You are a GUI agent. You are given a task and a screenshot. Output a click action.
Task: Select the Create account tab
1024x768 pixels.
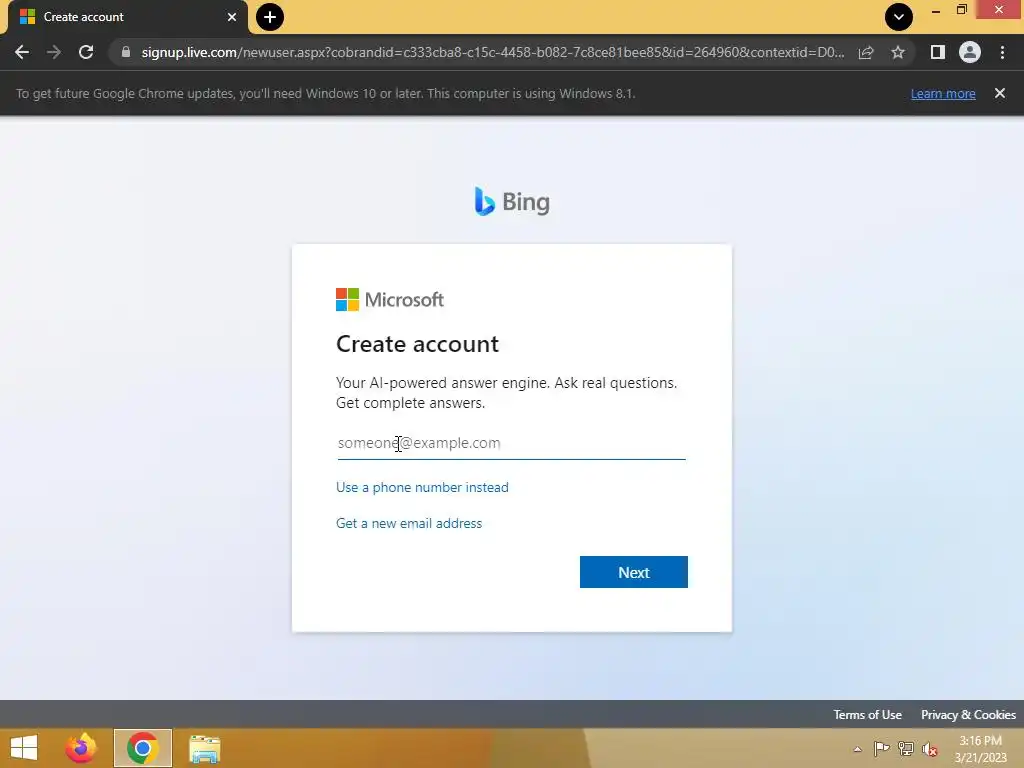tap(127, 17)
